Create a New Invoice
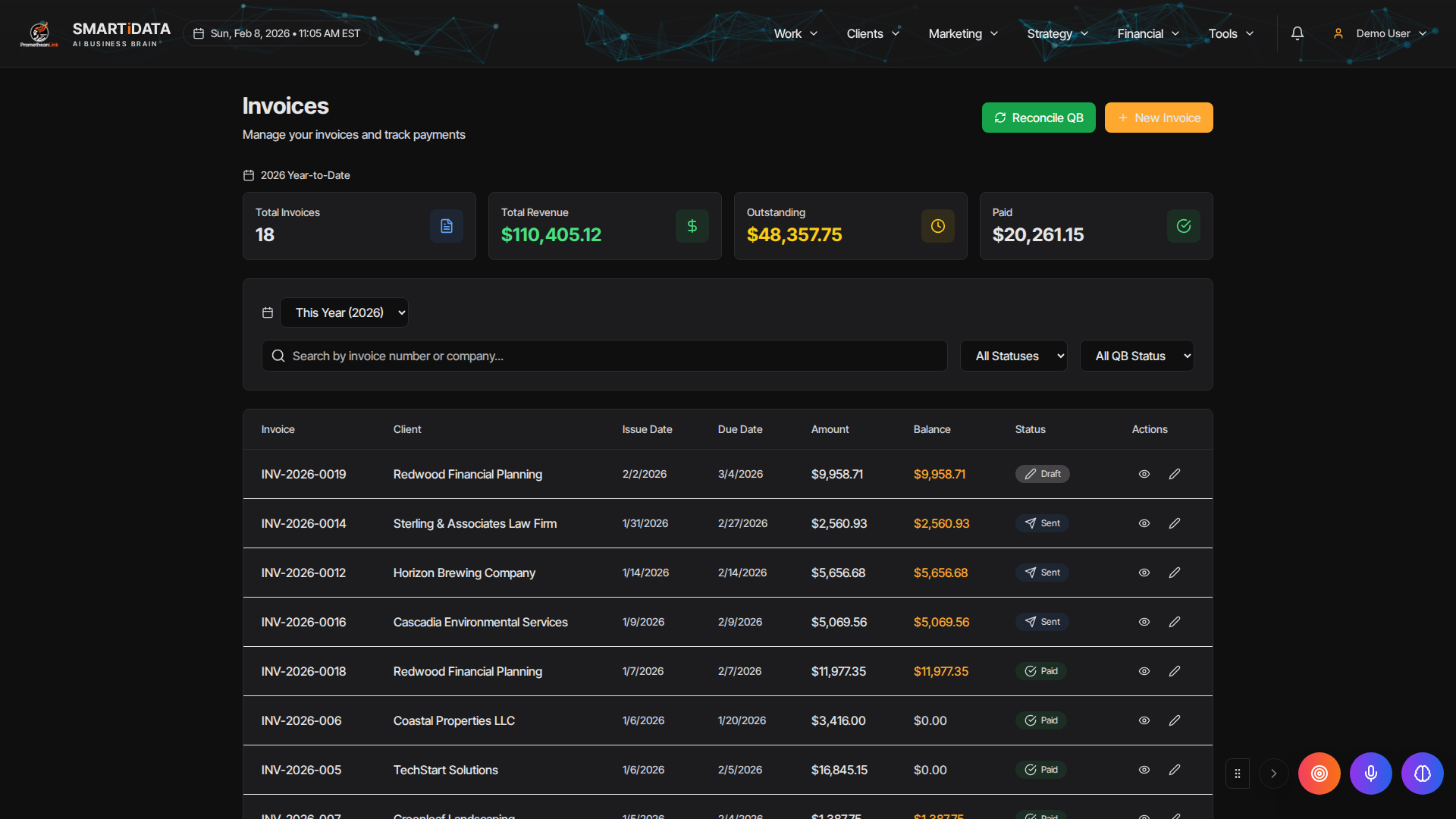 1158,118
